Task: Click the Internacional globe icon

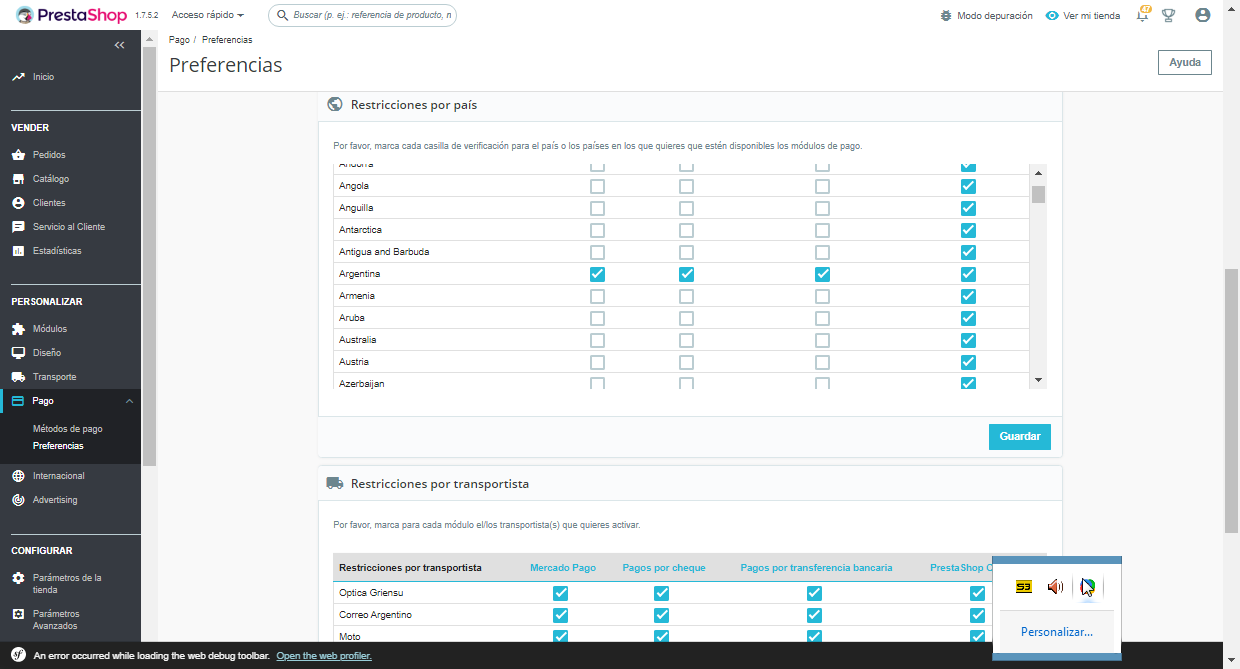Action: (18, 476)
